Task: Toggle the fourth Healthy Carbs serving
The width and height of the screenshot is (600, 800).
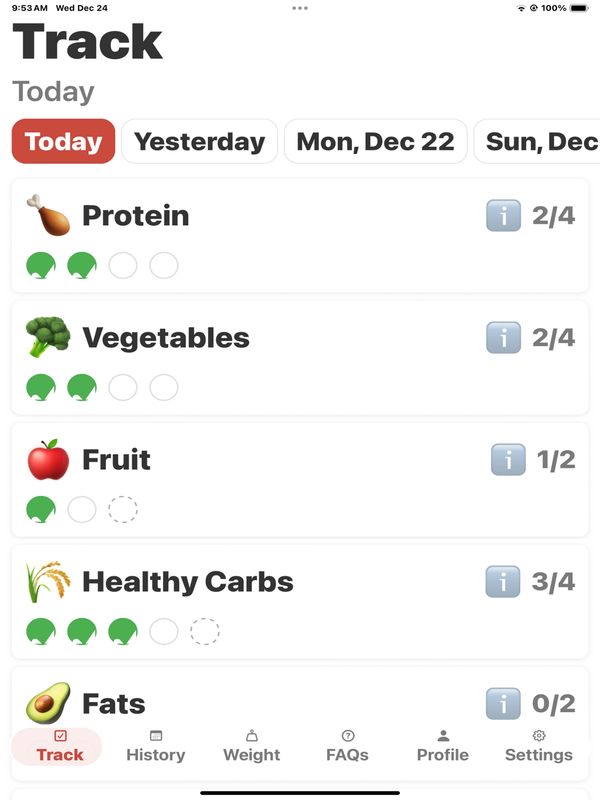Action: 164,632
